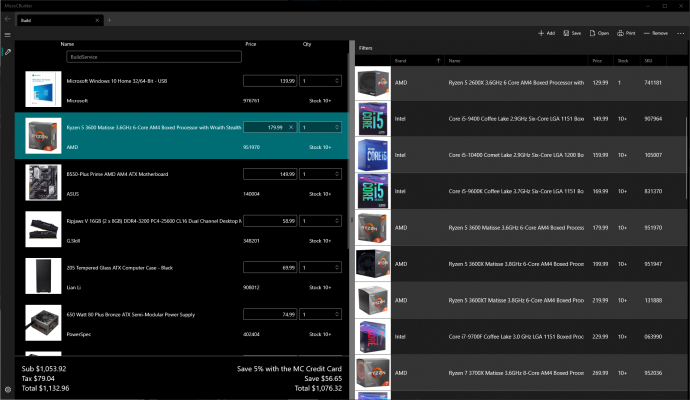The height and width of the screenshot is (400, 690).
Task: Click the panel splitter handle
Action: (x=352, y=220)
